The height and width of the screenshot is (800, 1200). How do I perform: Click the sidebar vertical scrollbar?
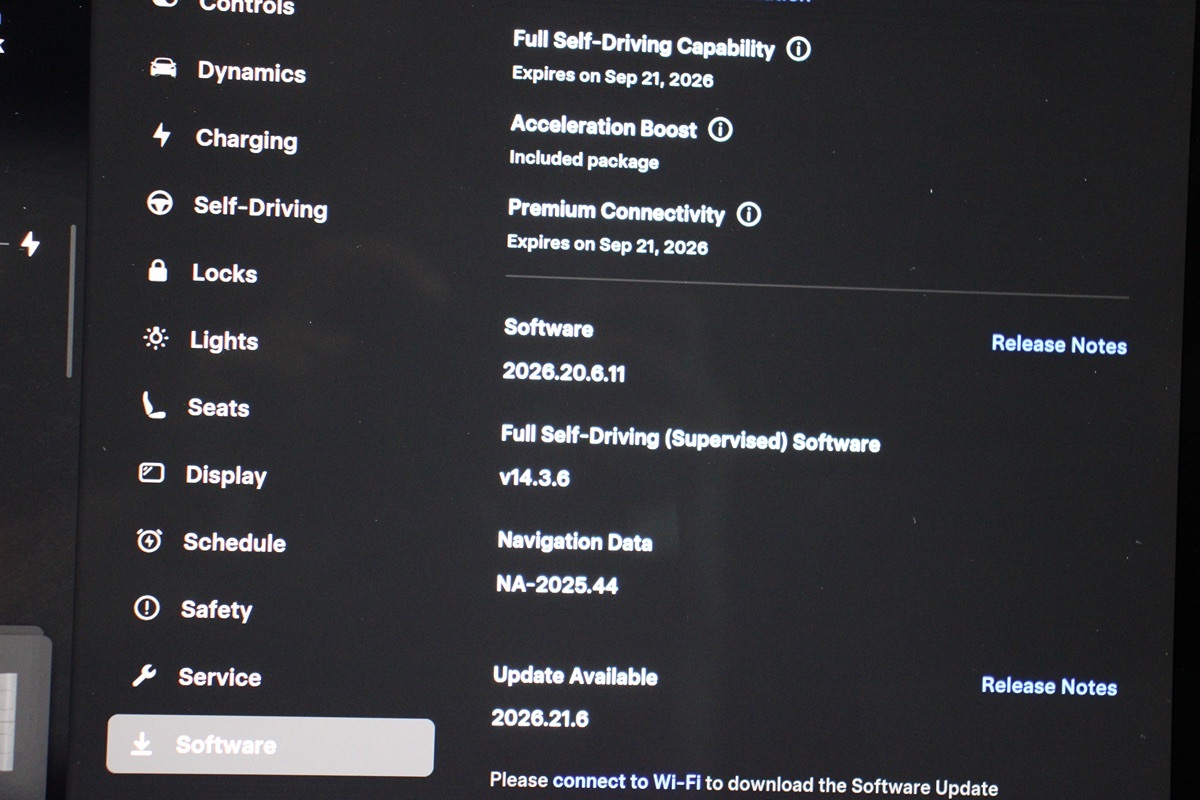coord(70,300)
